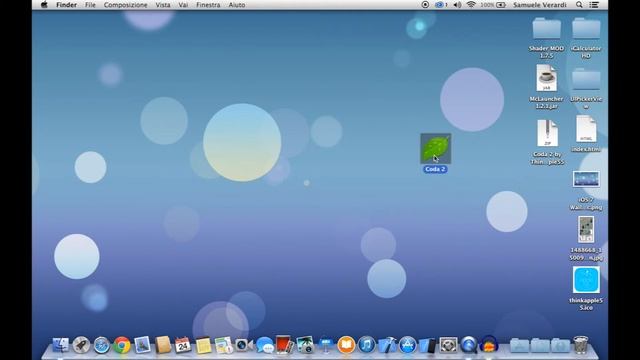Screen dimensions: 640x360
Task: Launch Google Chrome from the Dock
Action: (122, 345)
